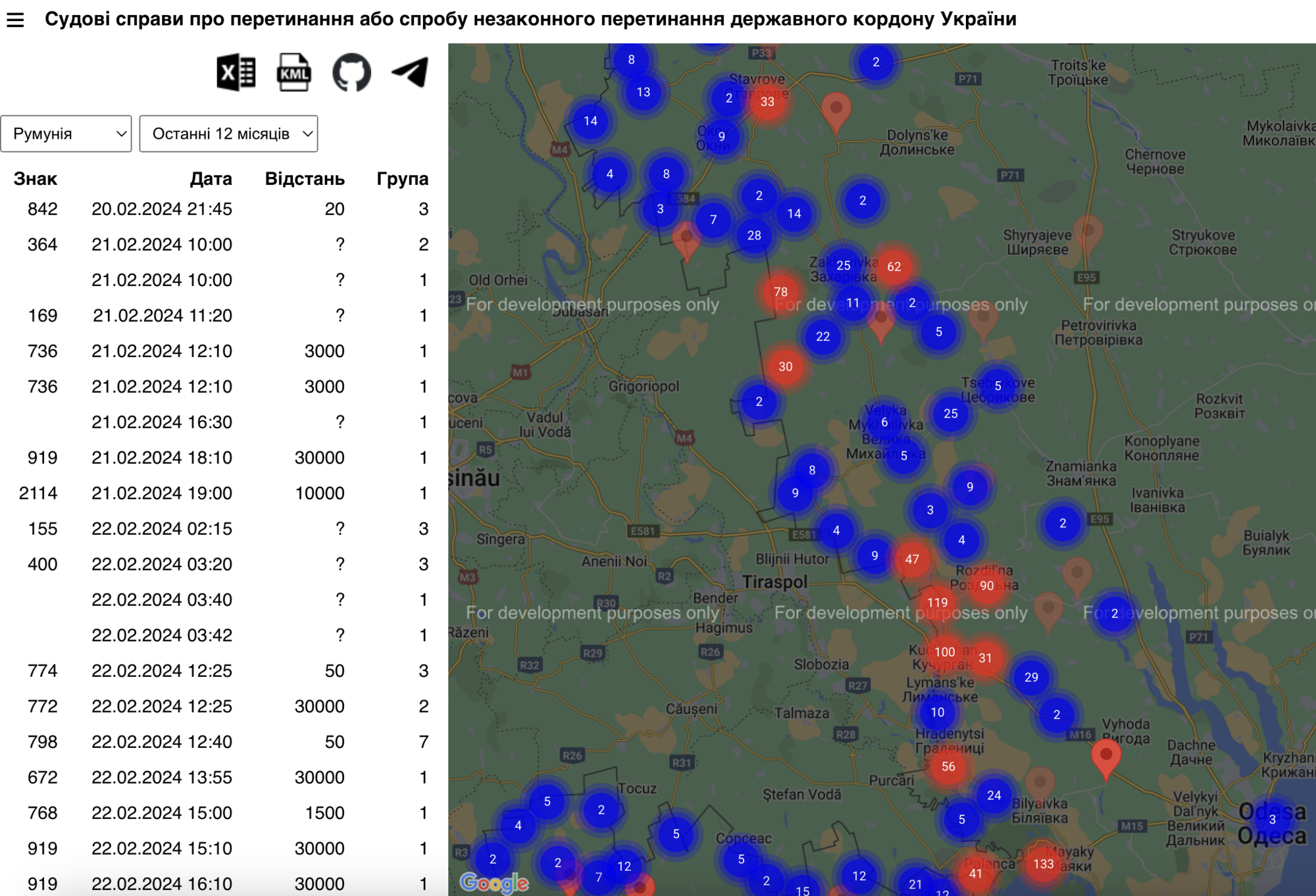The width and height of the screenshot is (1316, 896).
Task: Open the hamburger menu
Action: click(15, 20)
